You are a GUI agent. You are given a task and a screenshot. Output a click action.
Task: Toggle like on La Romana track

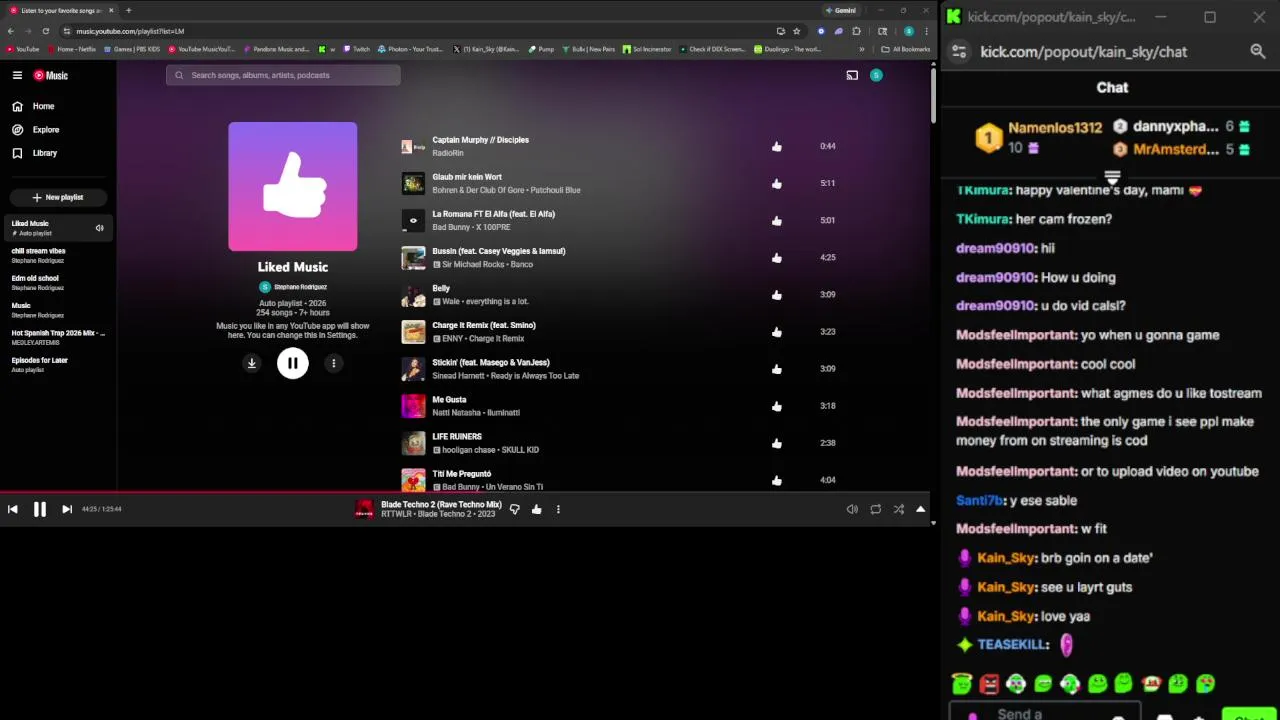pyautogui.click(x=777, y=220)
